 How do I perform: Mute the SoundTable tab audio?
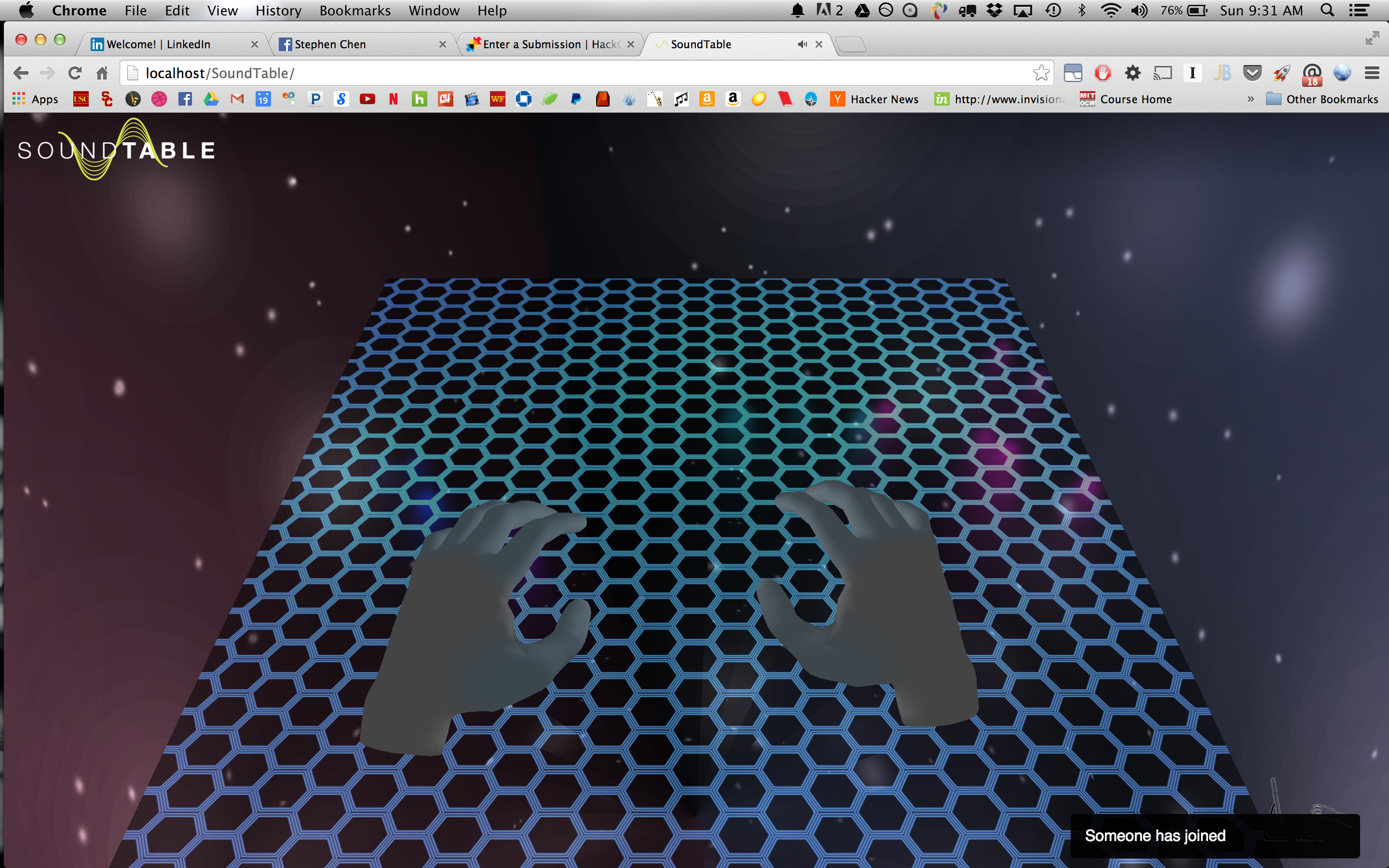802,44
